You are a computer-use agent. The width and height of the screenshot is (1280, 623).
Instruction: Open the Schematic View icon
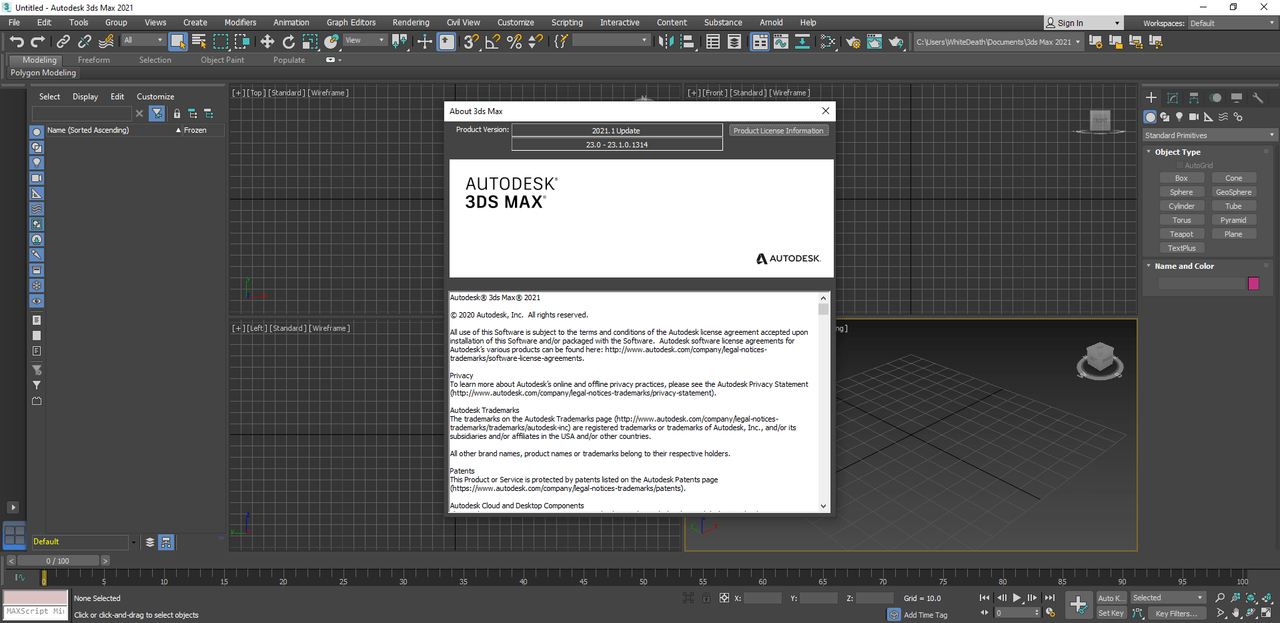[803, 41]
